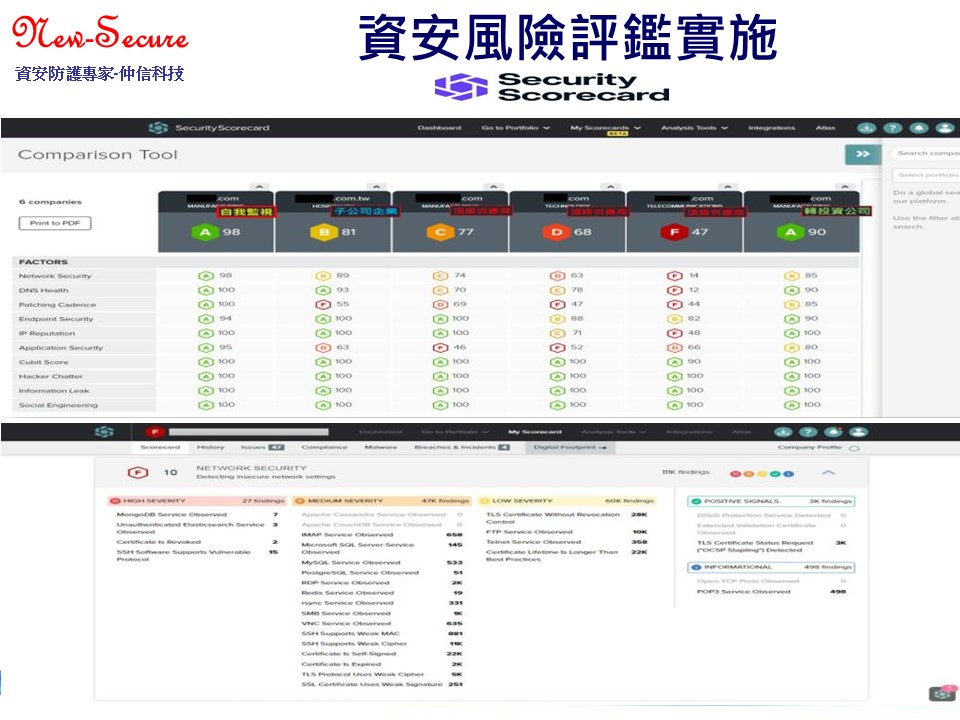The height and width of the screenshot is (720, 960).
Task: Collapse the A 98 company column chevron
Action: click(259, 187)
